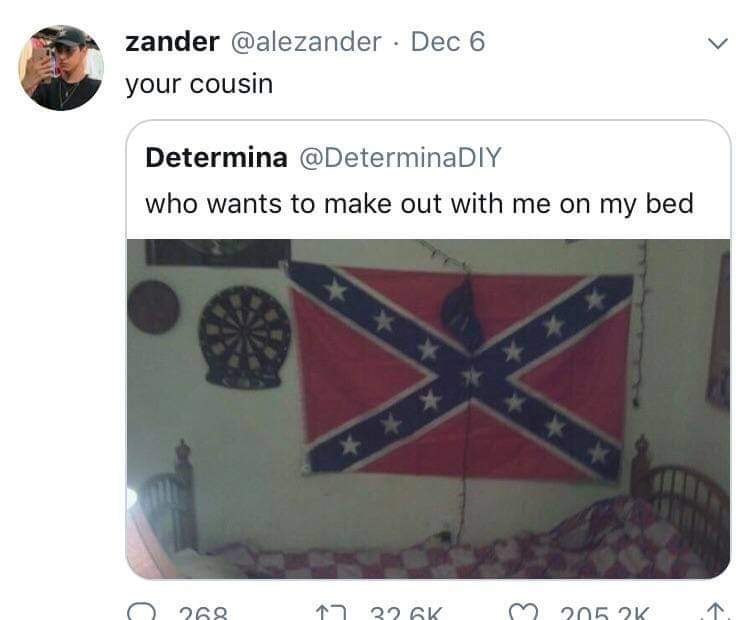Open the tweet options chevron menu
The image size is (750, 620).
pyautogui.click(x=718, y=44)
